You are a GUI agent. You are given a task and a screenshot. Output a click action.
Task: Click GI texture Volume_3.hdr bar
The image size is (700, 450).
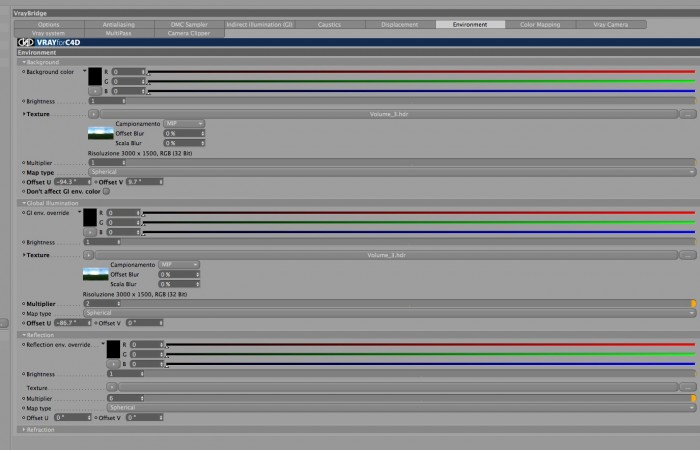(386, 255)
